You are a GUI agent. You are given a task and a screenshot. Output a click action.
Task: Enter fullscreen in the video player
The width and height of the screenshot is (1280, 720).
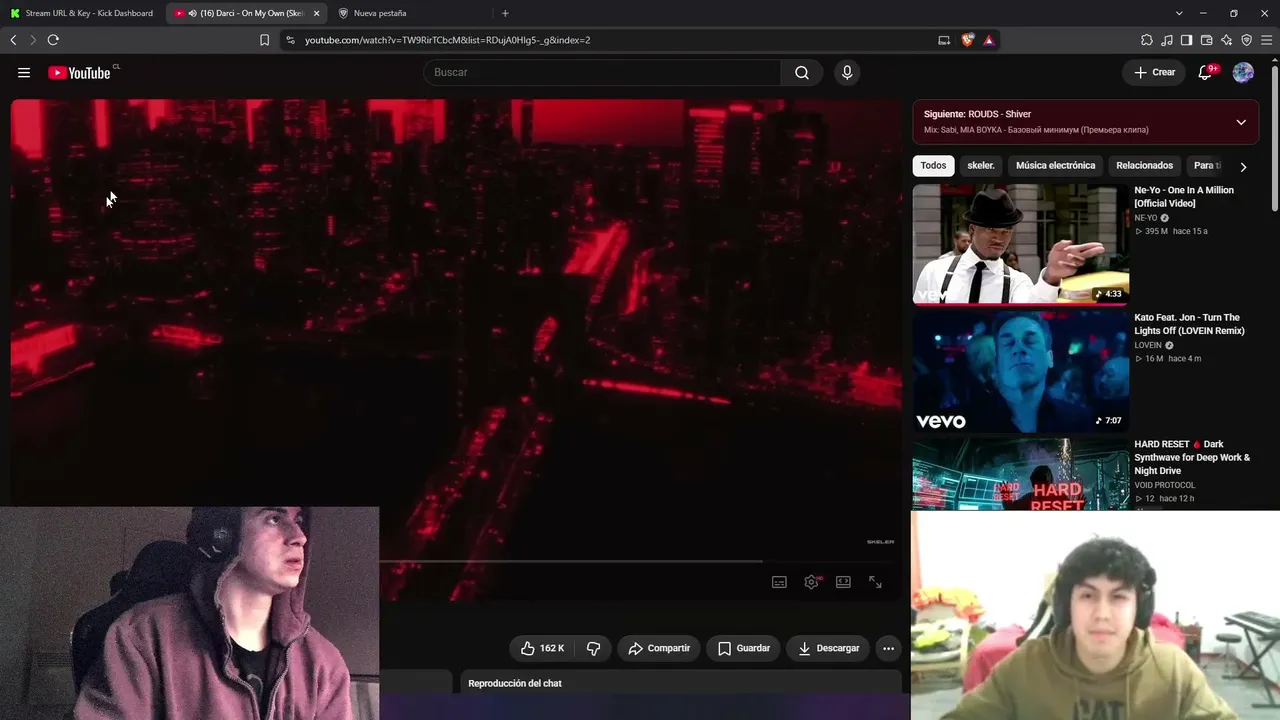pos(875,582)
